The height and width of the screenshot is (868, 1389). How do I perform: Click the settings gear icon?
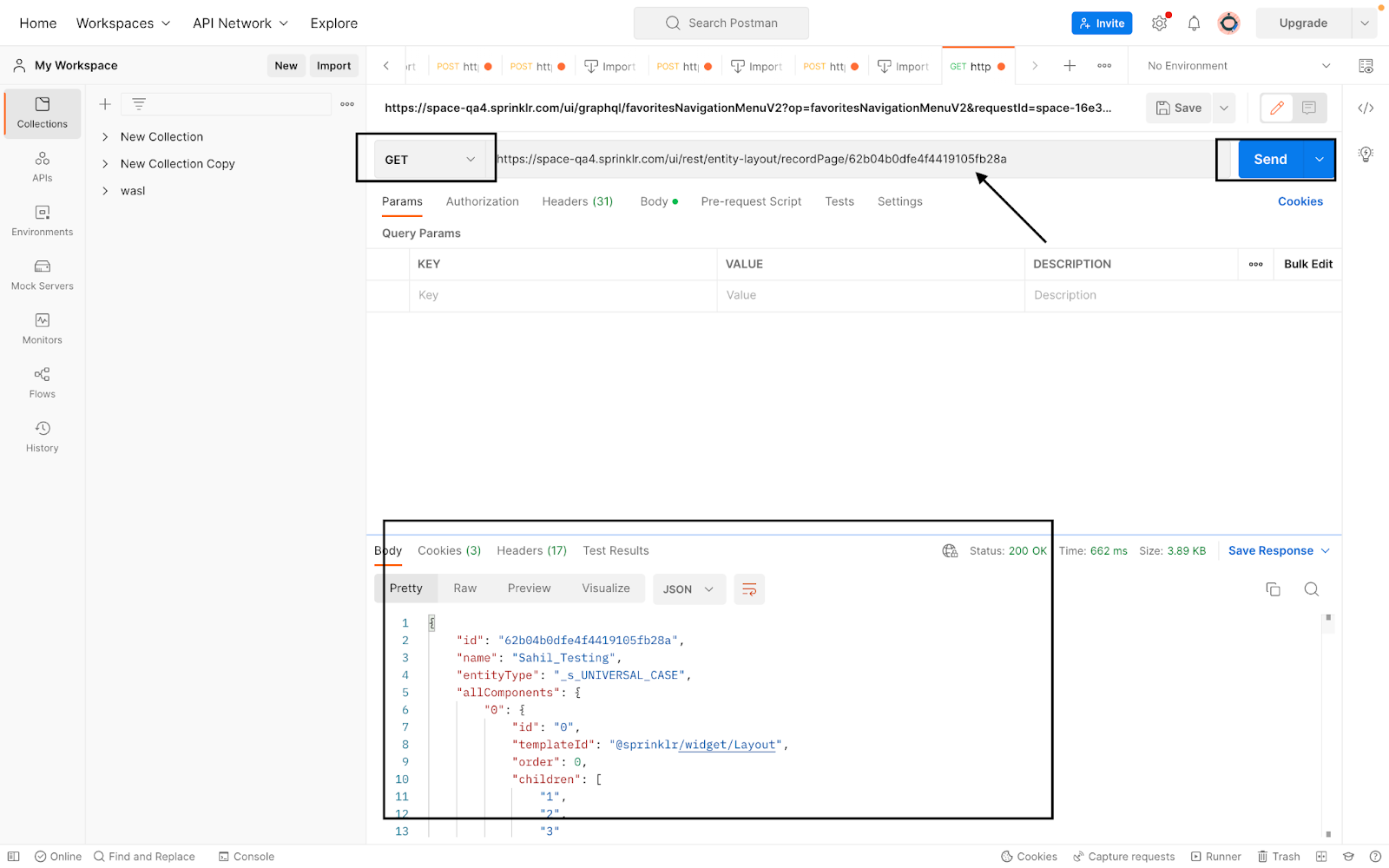click(x=1160, y=23)
